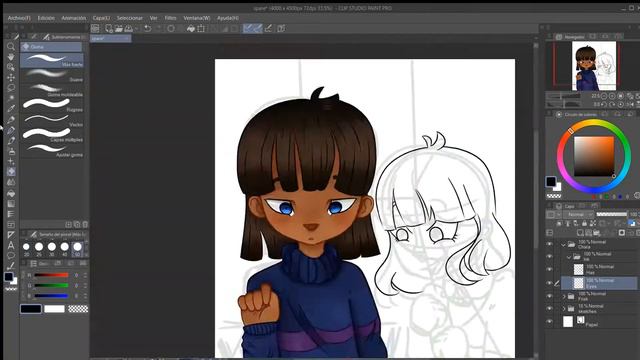Open the layer panel menu icon
Image resolution: width=640 pixels, height=360 pixels.
[x=549, y=233]
